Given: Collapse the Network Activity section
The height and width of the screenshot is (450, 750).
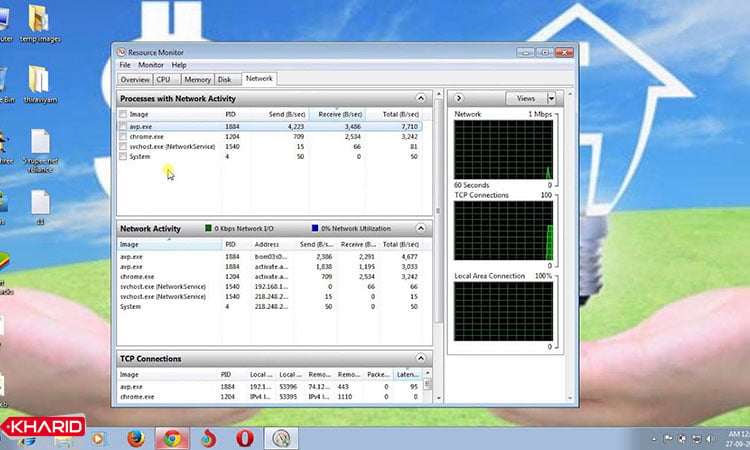Looking at the screenshot, I should [x=420, y=228].
